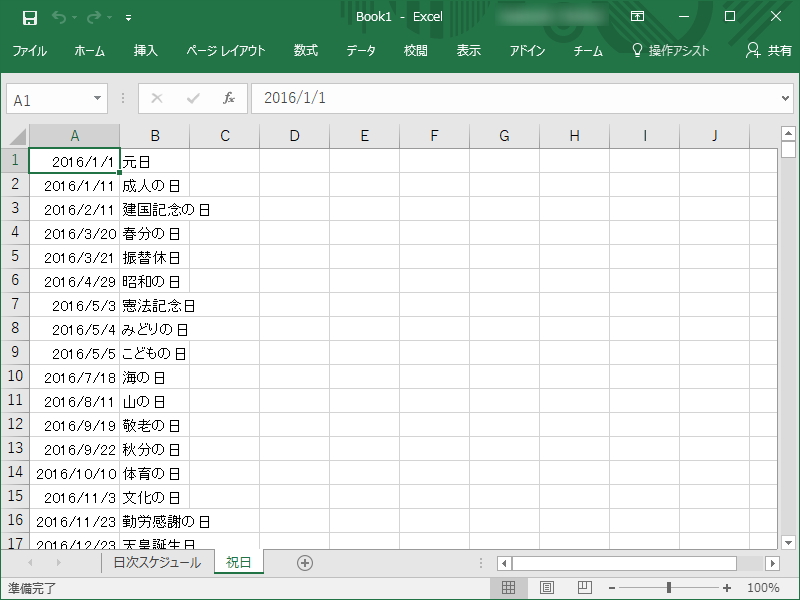
Task: Click the Undo arrow icon
Action: 59,18
